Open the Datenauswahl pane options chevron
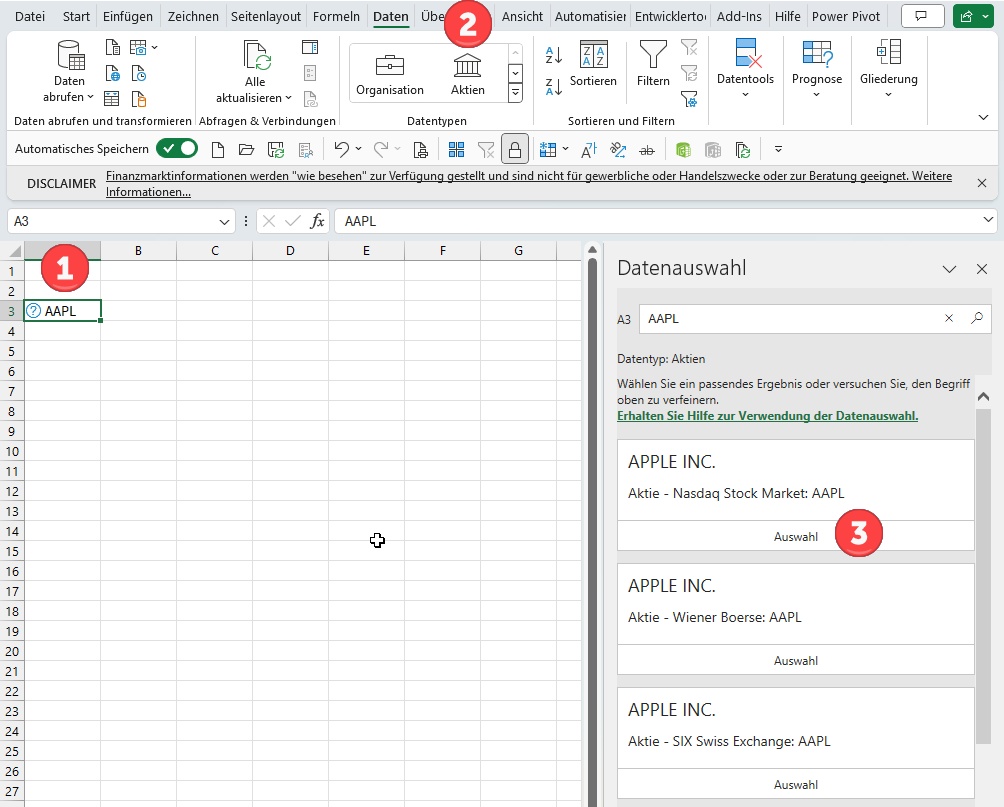The image size is (1004, 807). (950, 269)
